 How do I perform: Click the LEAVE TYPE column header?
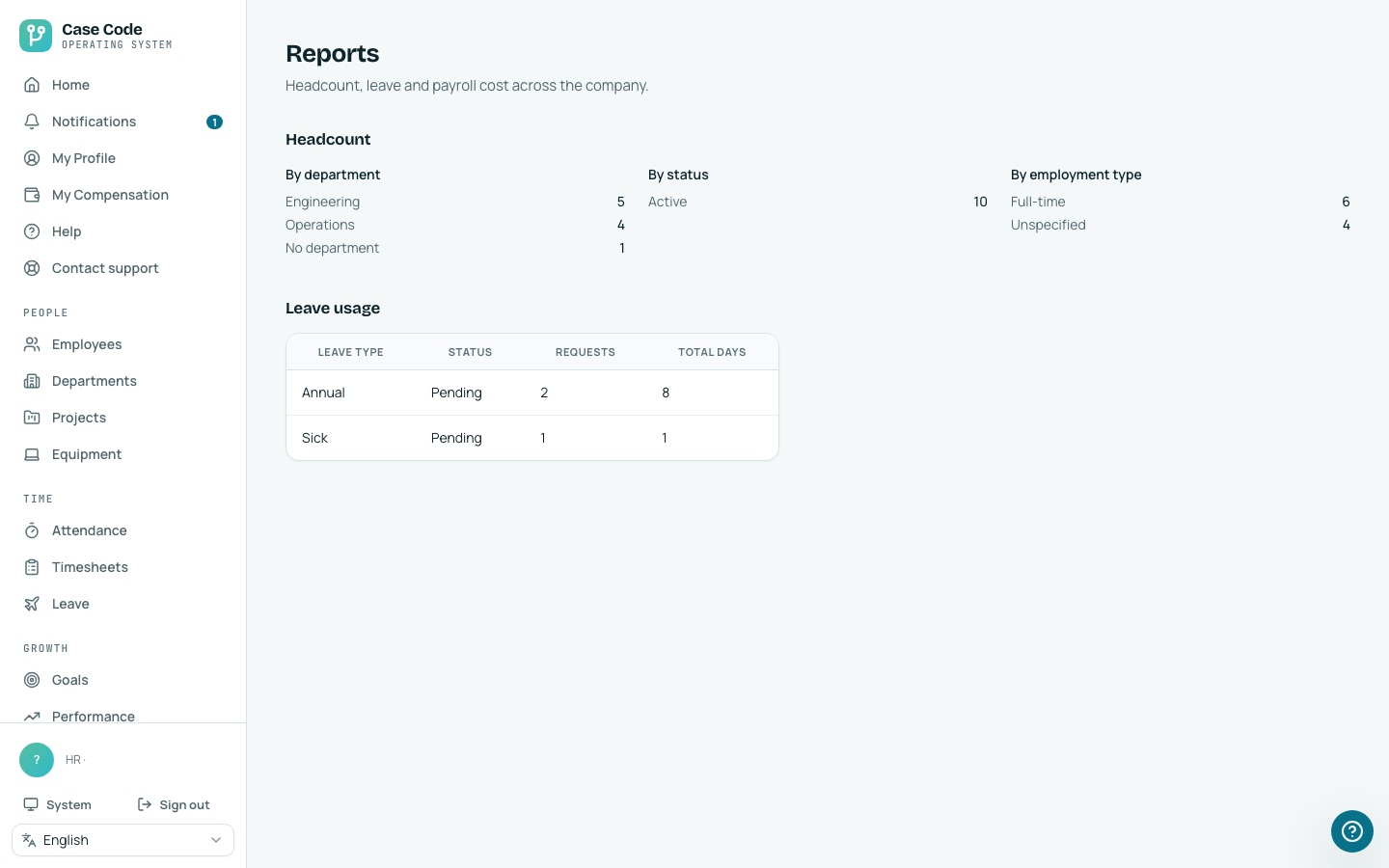[351, 352]
